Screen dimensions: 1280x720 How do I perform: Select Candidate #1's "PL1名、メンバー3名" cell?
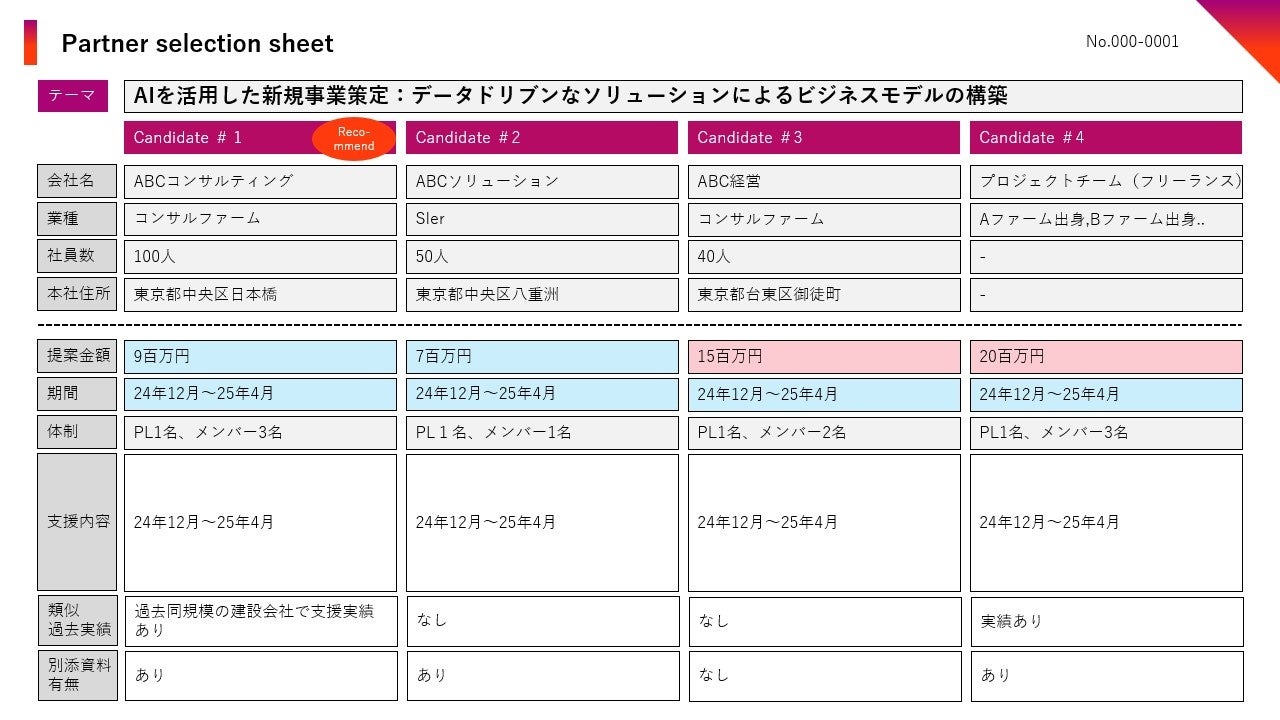point(260,433)
